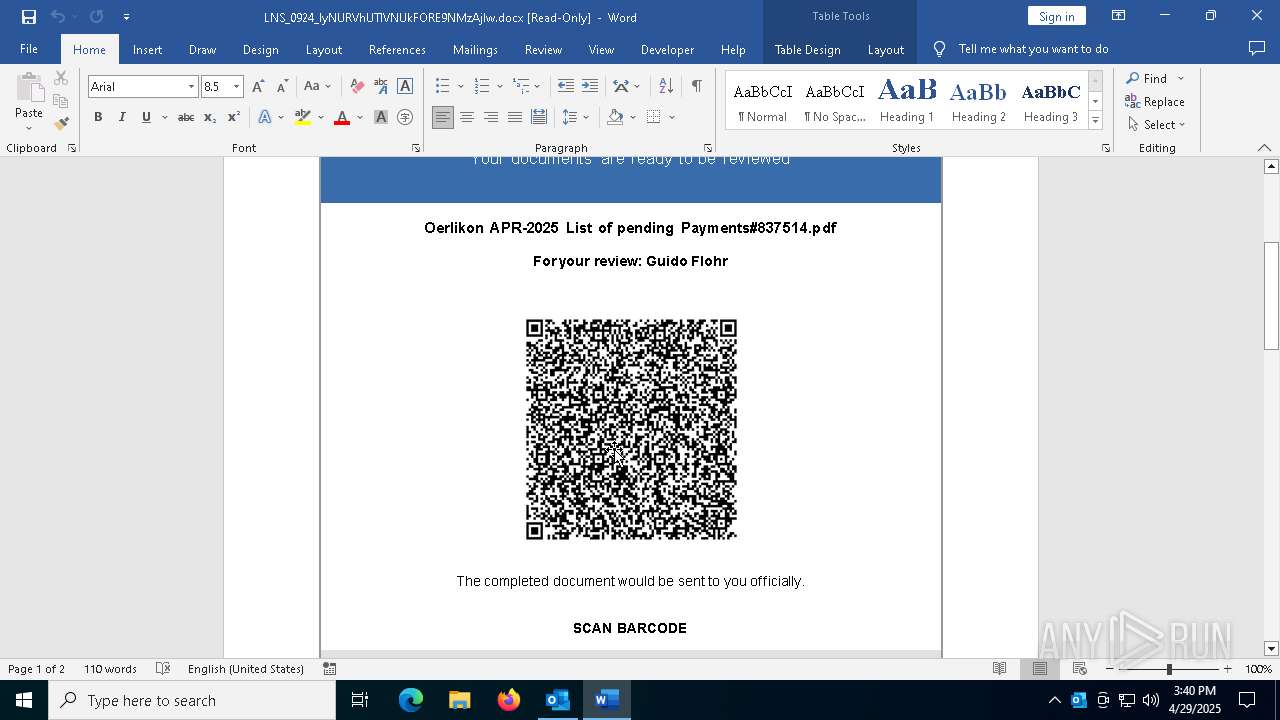Viewport: 1280px width, 720px height.
Task: Decrease font size with Shrink Font icon
Action: 282,86
